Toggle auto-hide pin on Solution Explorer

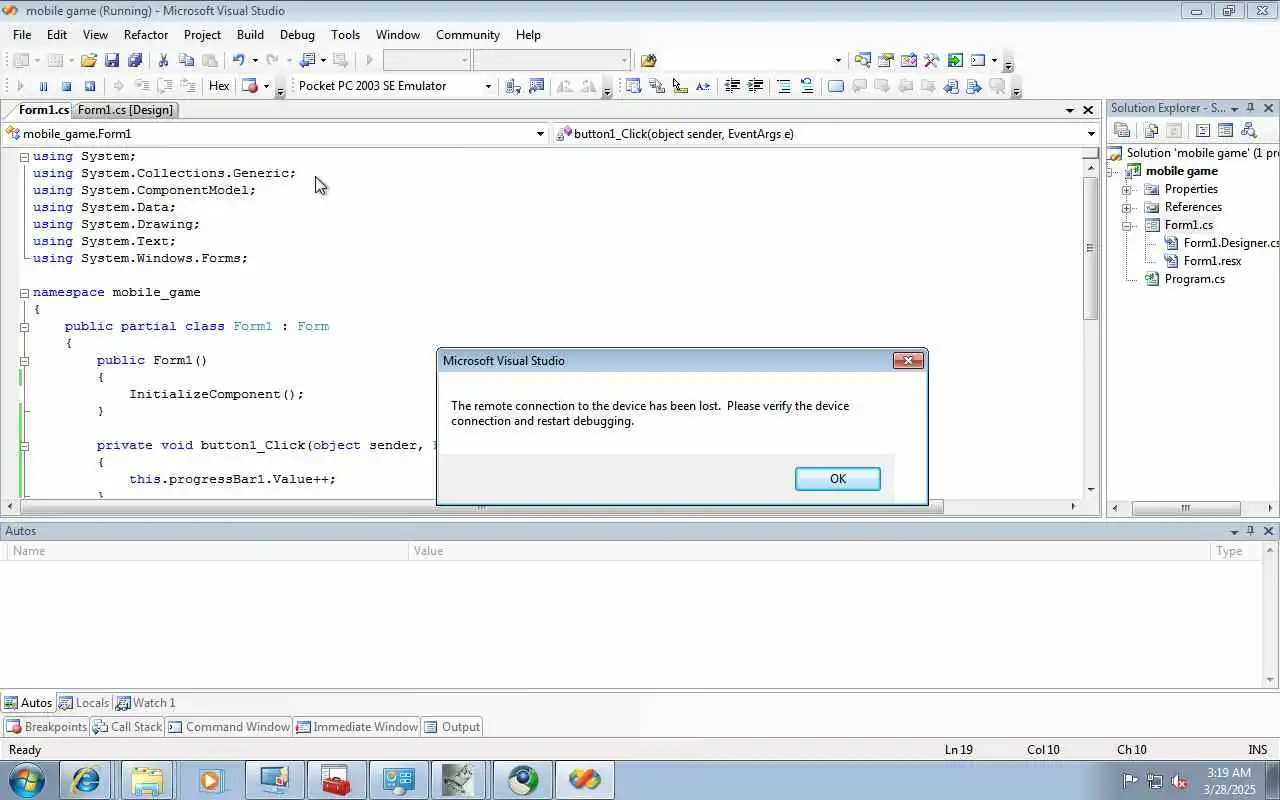[1251, 108]
